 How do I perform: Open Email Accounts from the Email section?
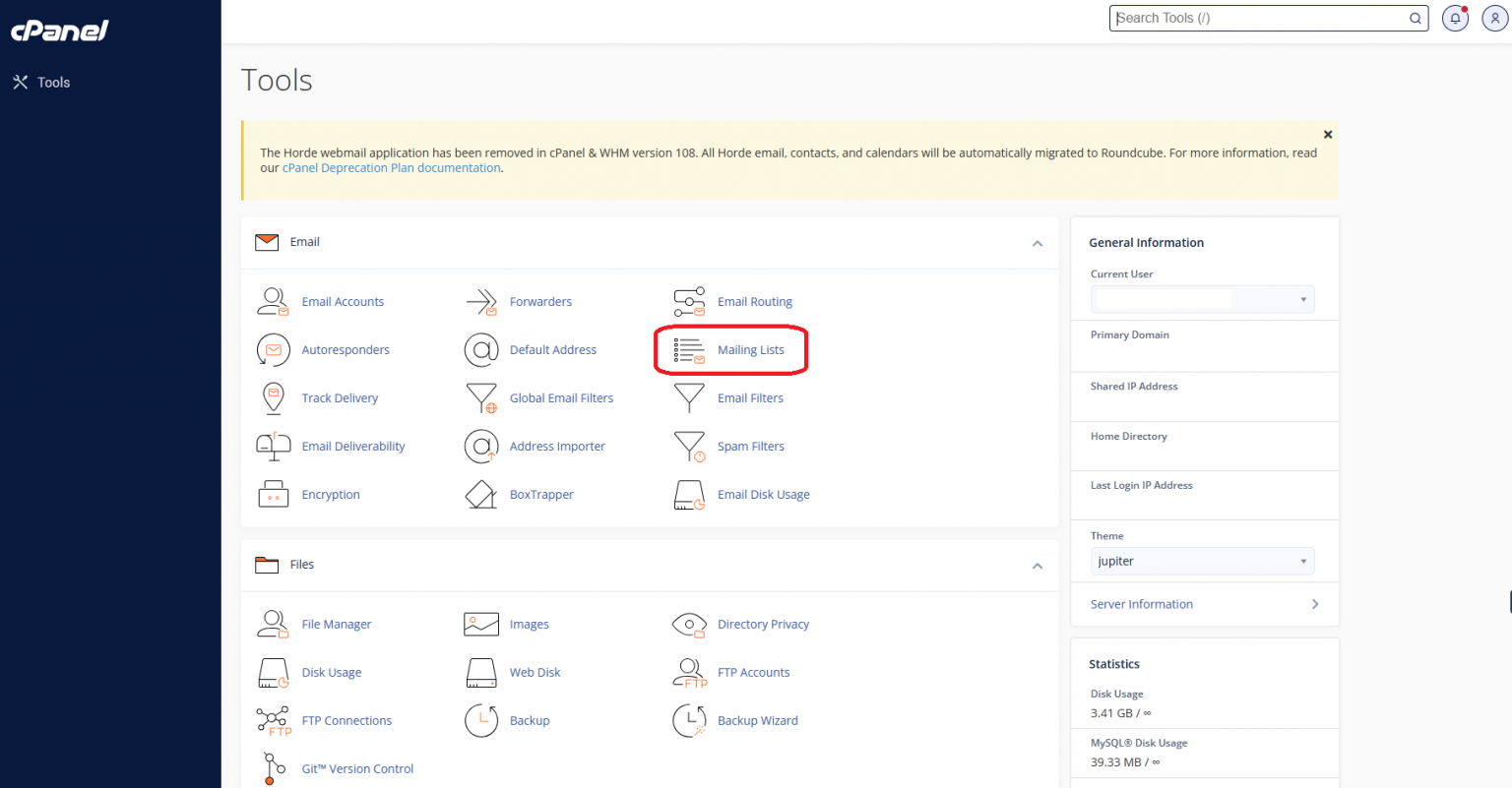[343, 301]
